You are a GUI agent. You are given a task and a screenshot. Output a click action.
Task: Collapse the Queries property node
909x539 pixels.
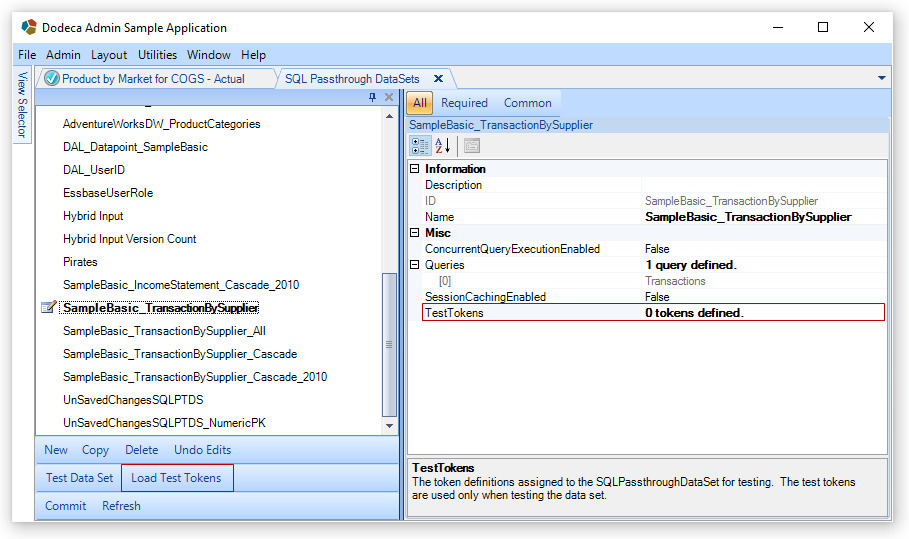pos(414,264)
